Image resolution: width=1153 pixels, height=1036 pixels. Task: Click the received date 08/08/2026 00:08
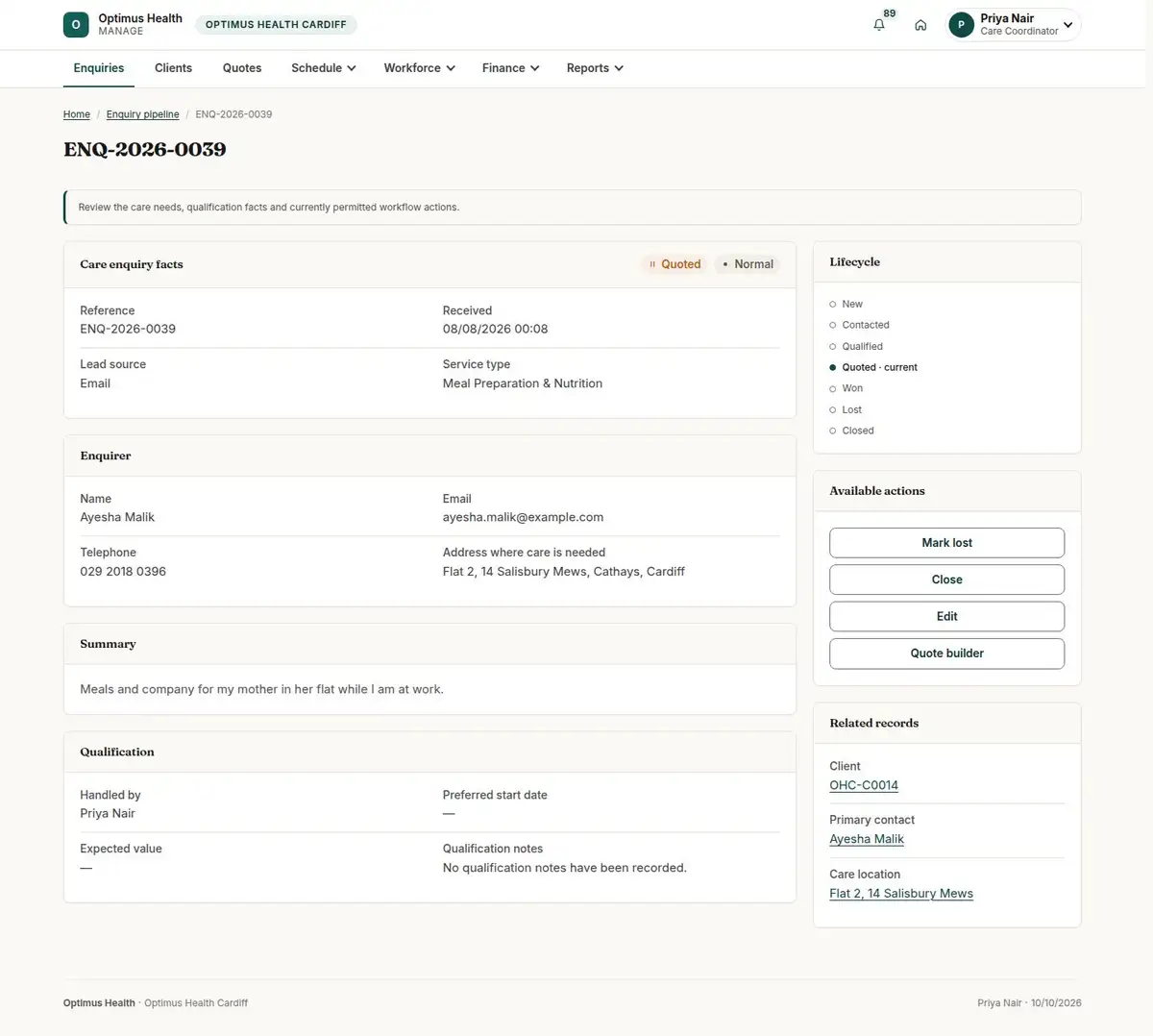click(x=496, y=329)
